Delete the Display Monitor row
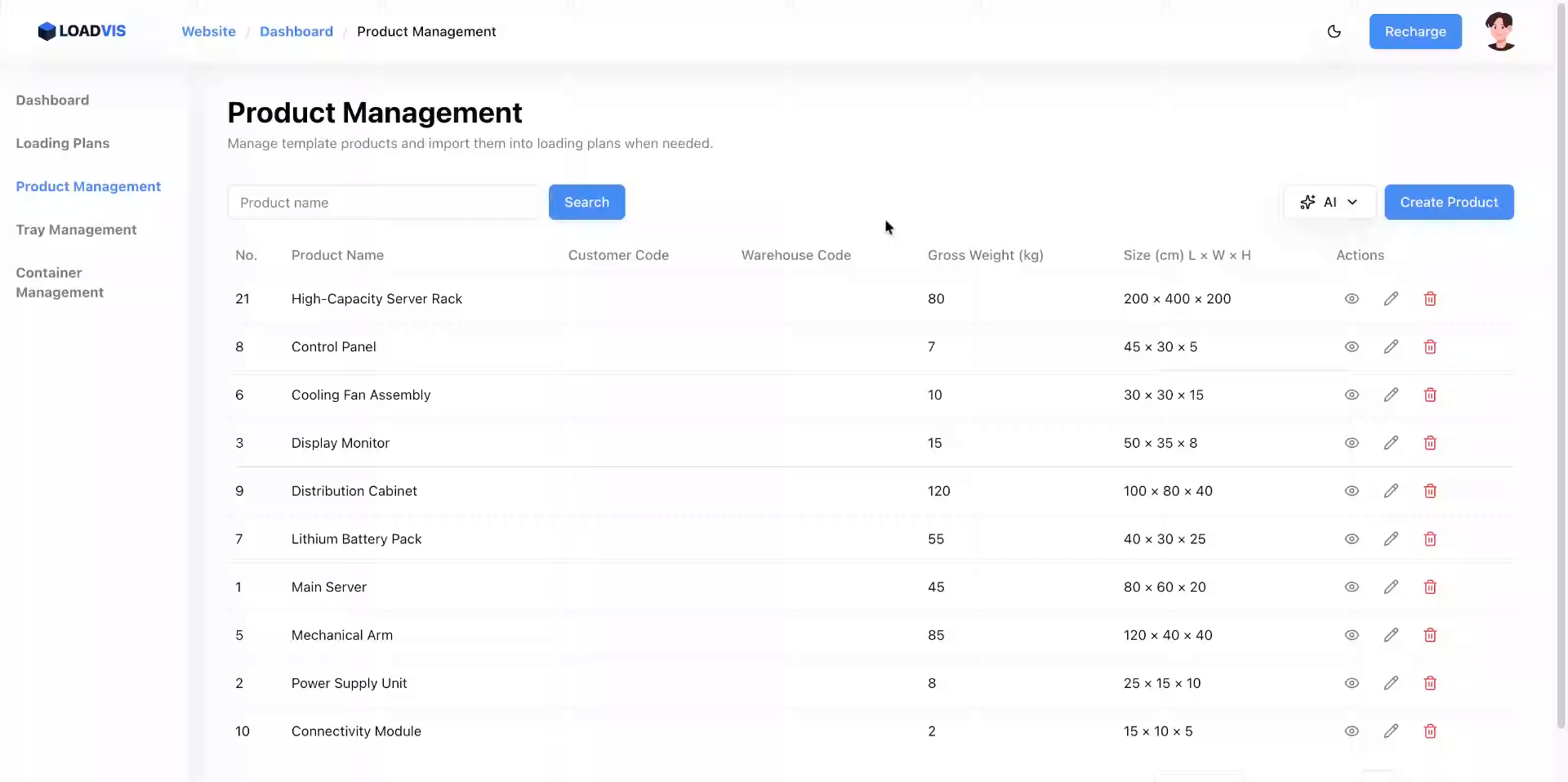The height and width of the screenshot is (782, 1568). [x=1430, y=443]
